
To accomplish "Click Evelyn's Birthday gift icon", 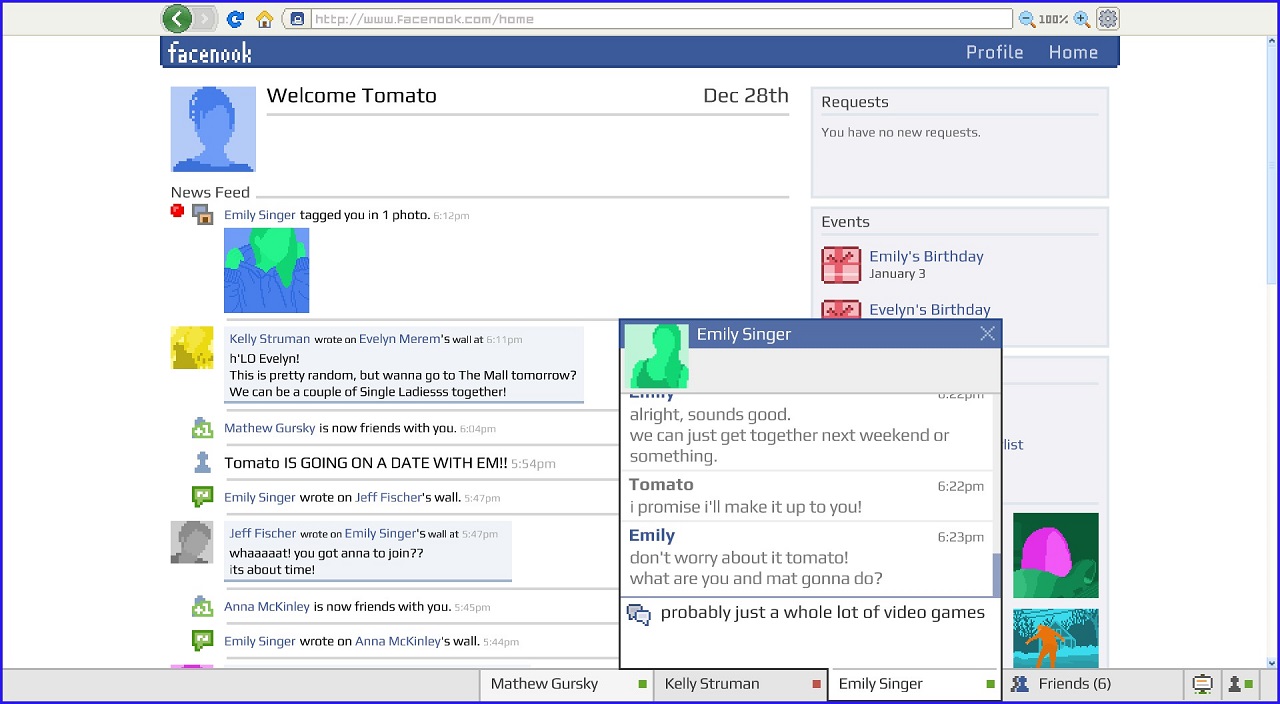I will pyautogui.click(x=841, y=310).
